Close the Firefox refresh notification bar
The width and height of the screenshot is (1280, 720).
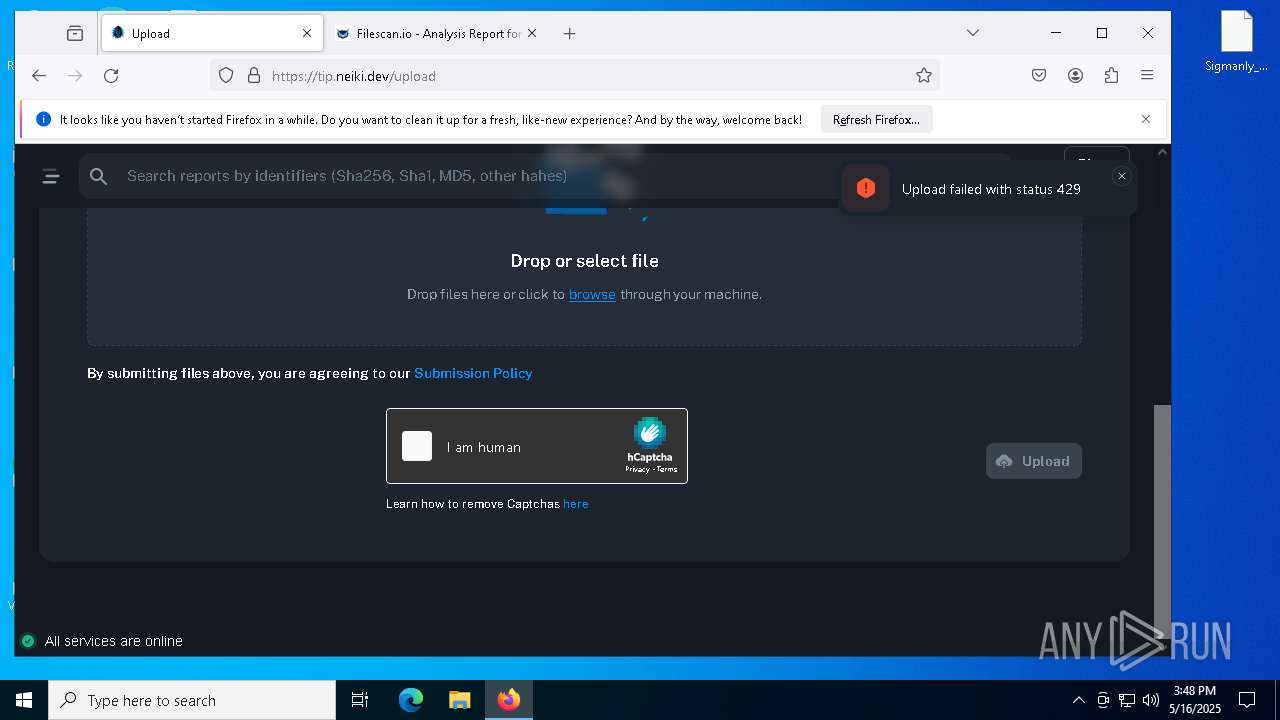[1146, 119]
